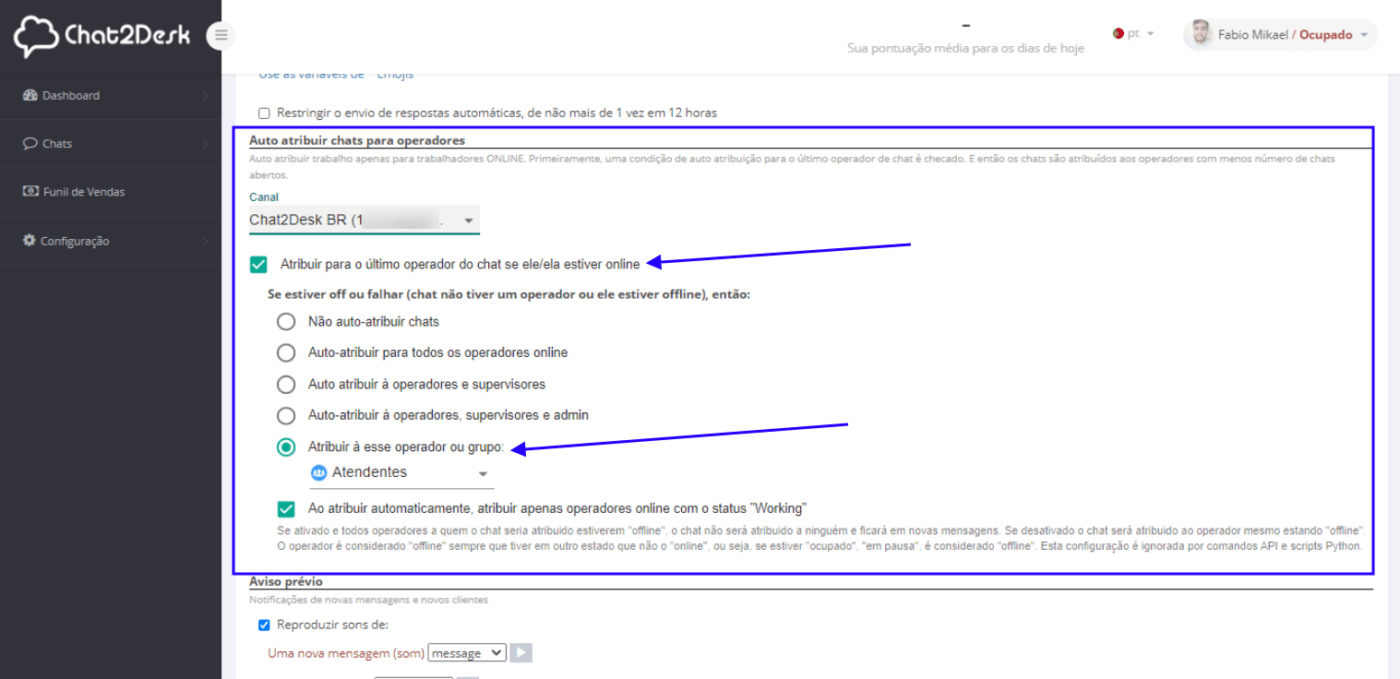Uncheck Reproduzir sons de checkbox

(264, 625)
